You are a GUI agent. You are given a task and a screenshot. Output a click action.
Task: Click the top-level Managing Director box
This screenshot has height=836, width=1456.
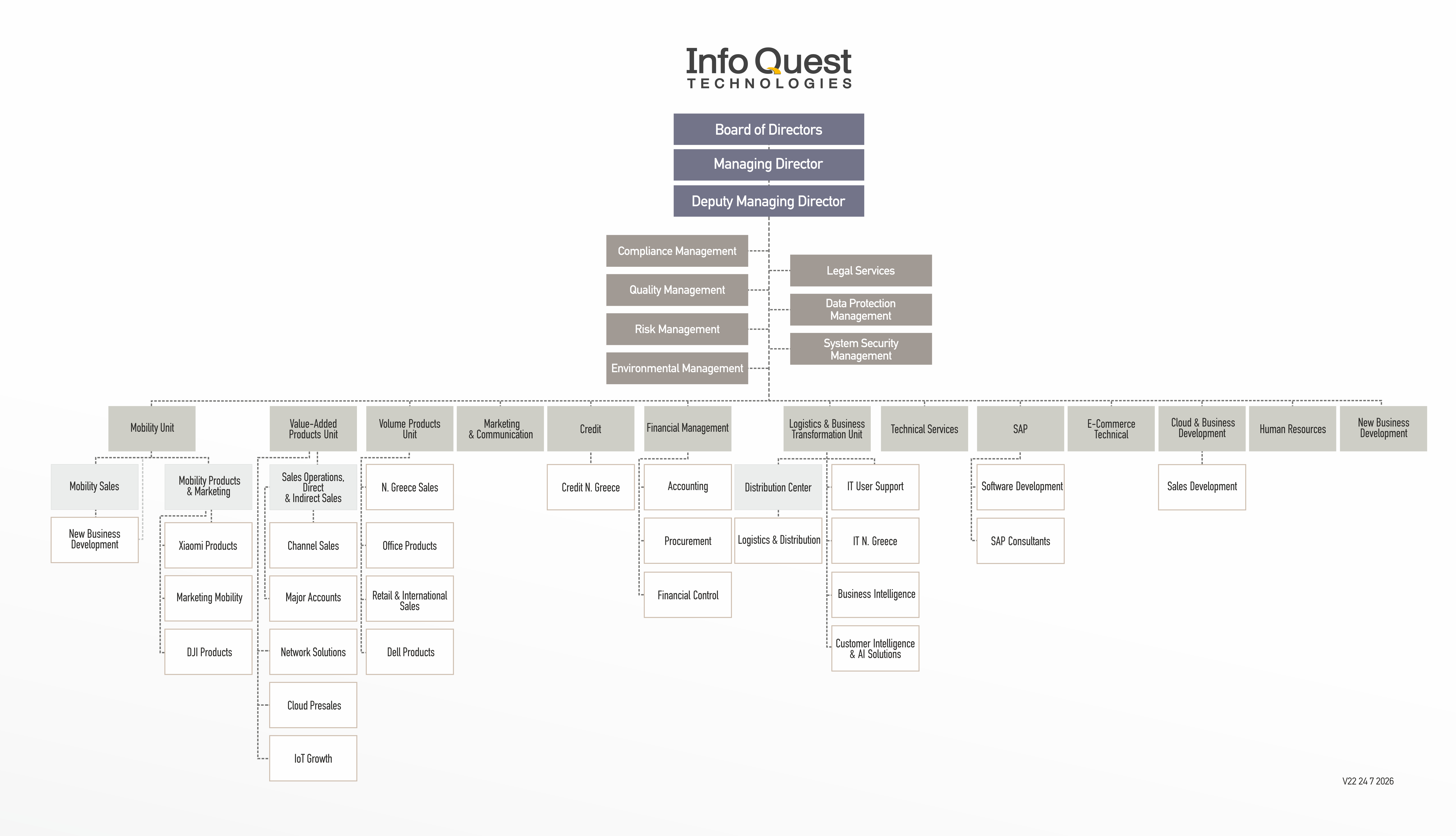pos(769,165)
